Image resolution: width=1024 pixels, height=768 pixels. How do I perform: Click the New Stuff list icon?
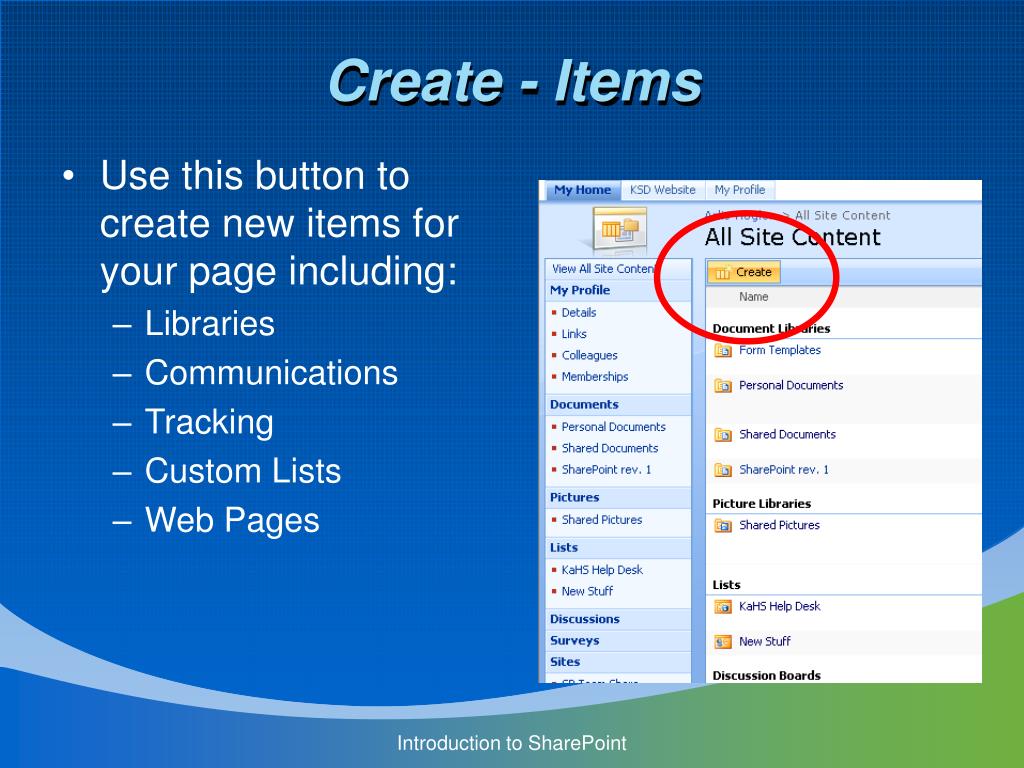click(x=722, y=642)
